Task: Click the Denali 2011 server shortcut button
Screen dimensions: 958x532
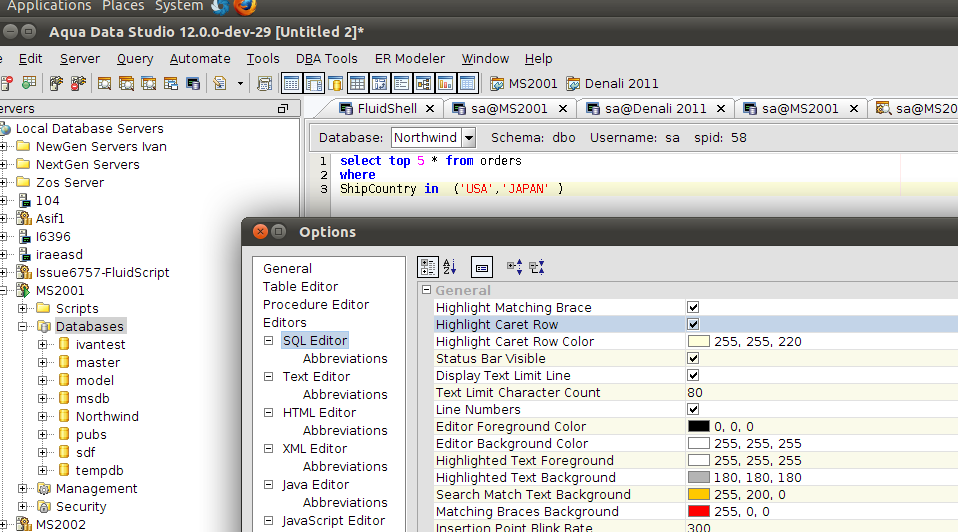Action: (612, 84)
